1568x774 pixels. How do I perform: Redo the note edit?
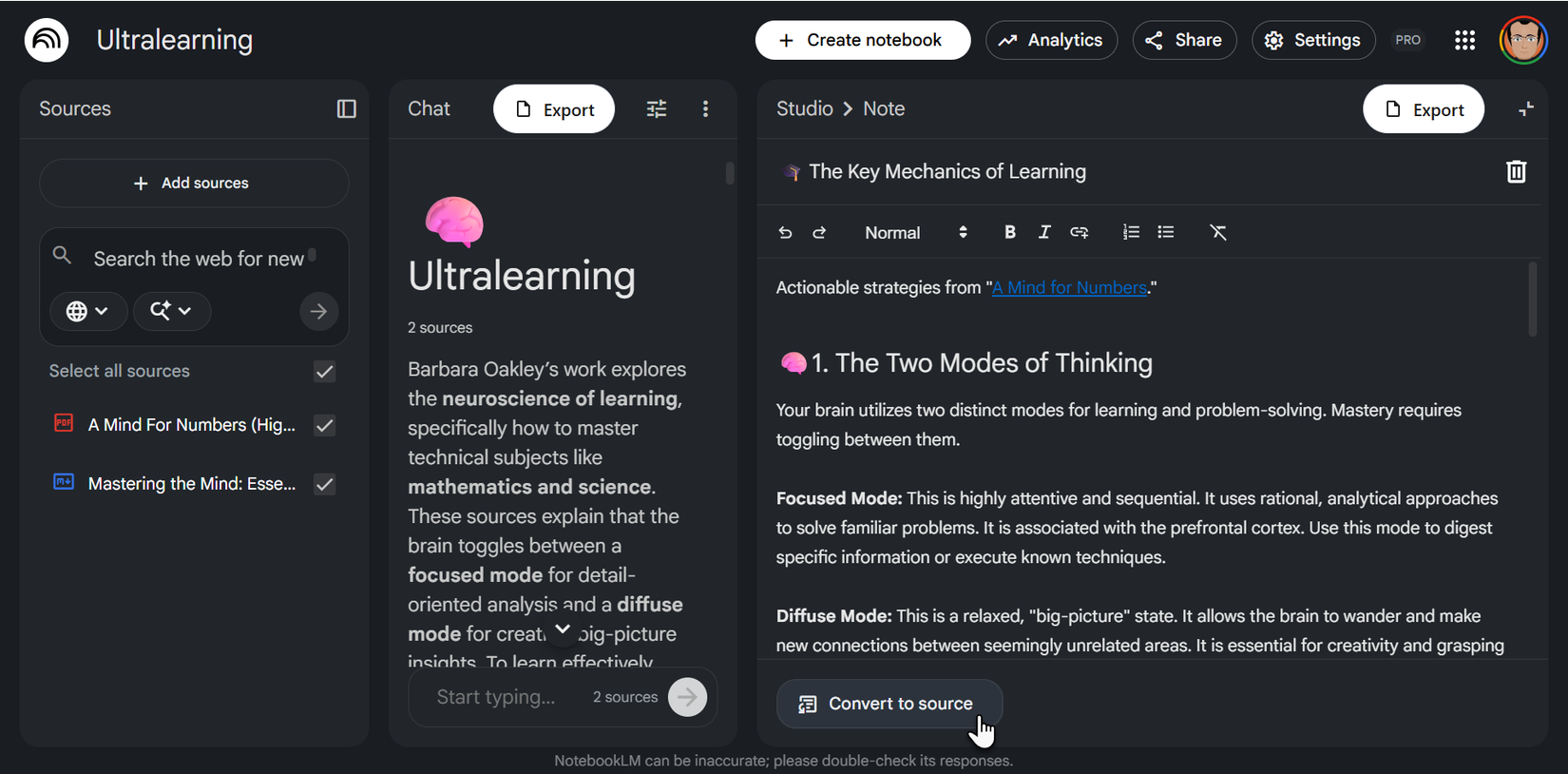point(819,232)
